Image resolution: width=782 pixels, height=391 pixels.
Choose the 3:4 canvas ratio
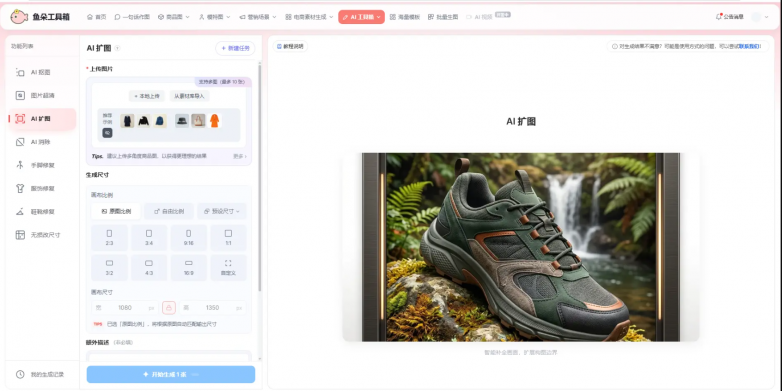click(x=149, y=237)
